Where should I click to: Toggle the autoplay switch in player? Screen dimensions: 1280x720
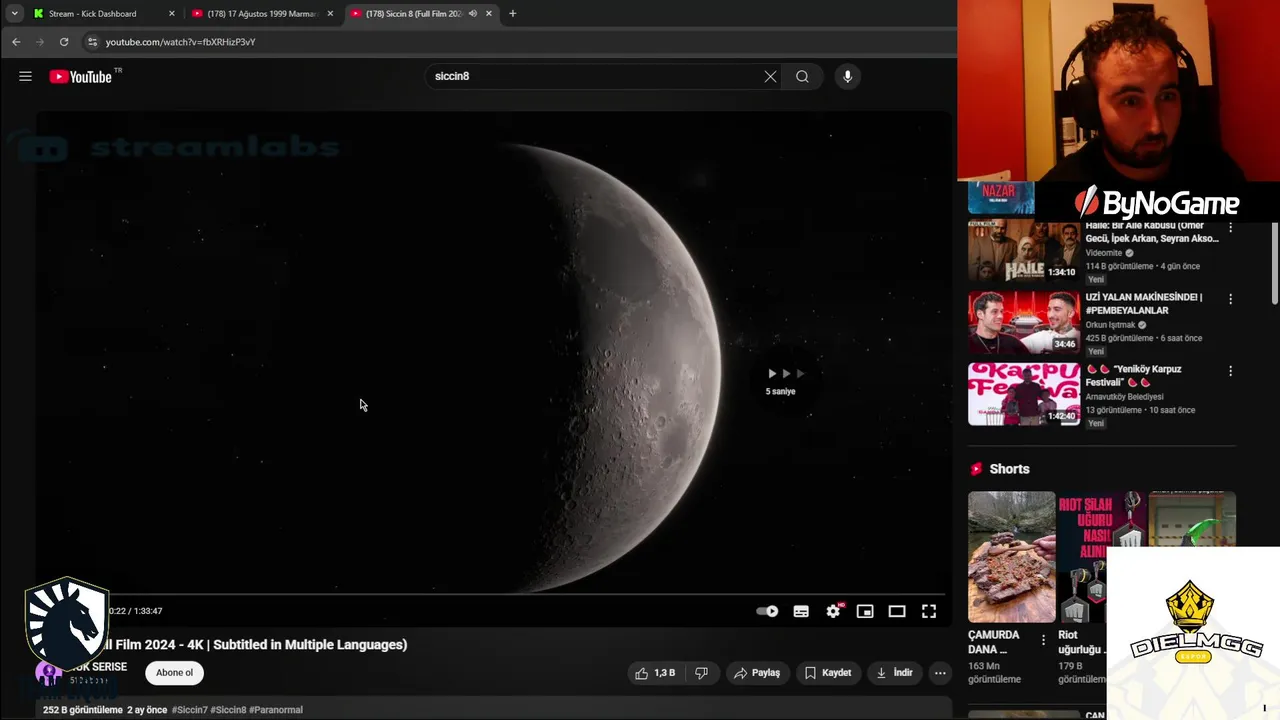point(767,611)
